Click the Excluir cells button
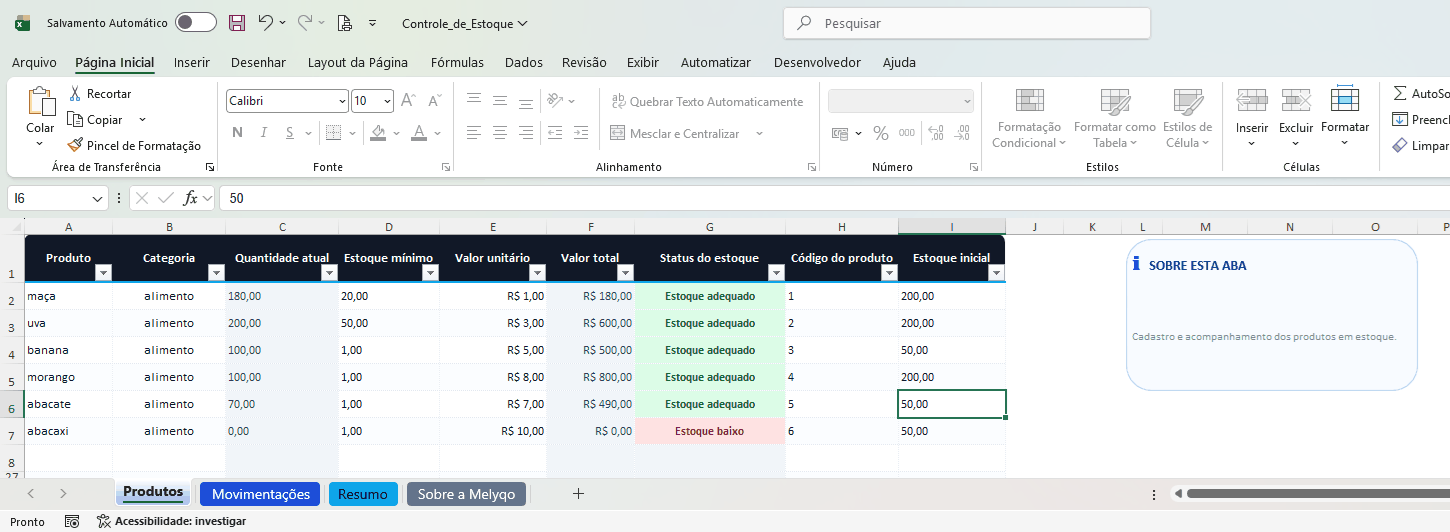Image resolution: width=1450 pixels, height=532 pixels. [x=1296, y=118]
